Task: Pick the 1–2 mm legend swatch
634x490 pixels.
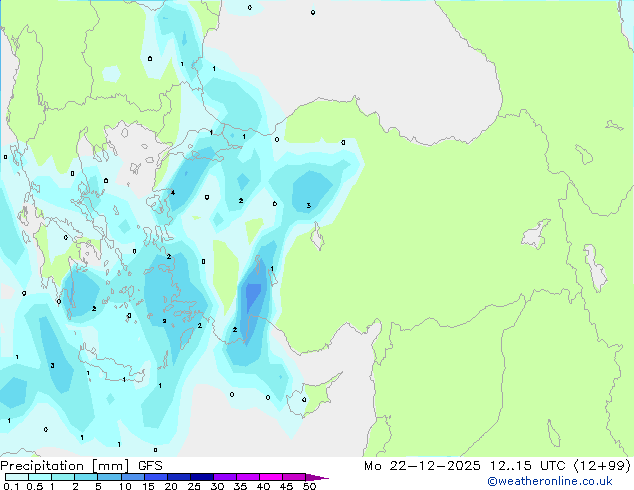Action: pos(63,477)
